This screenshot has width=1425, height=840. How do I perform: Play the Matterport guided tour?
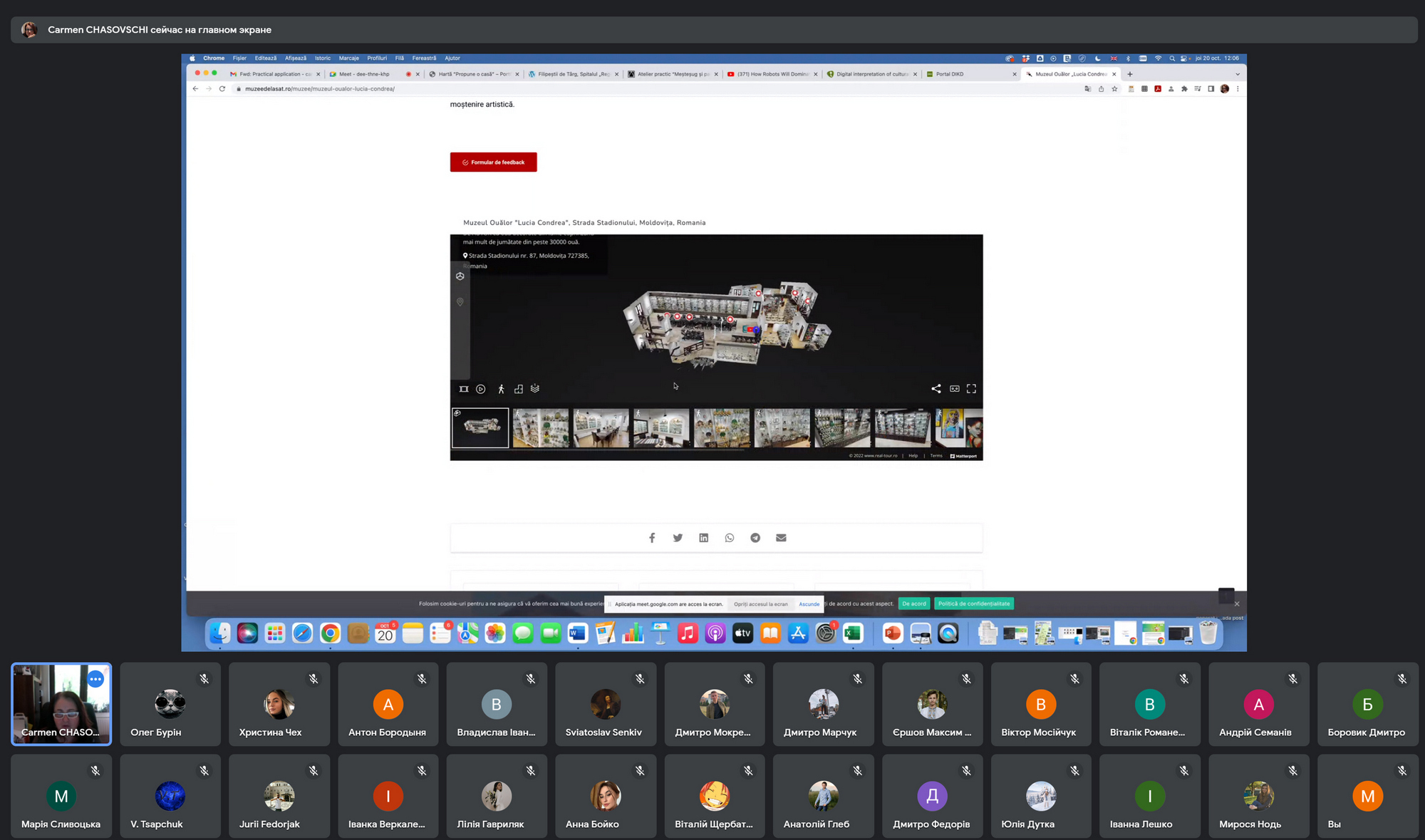click(x=481, y=389)
